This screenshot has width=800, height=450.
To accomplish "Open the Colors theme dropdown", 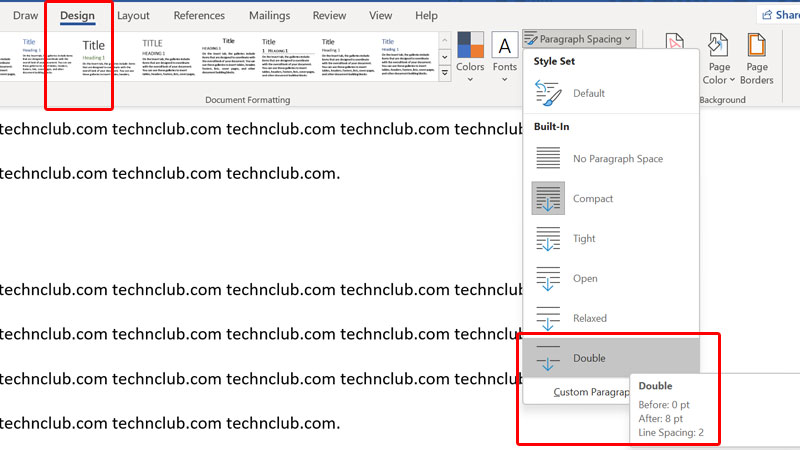I will 470,57.
